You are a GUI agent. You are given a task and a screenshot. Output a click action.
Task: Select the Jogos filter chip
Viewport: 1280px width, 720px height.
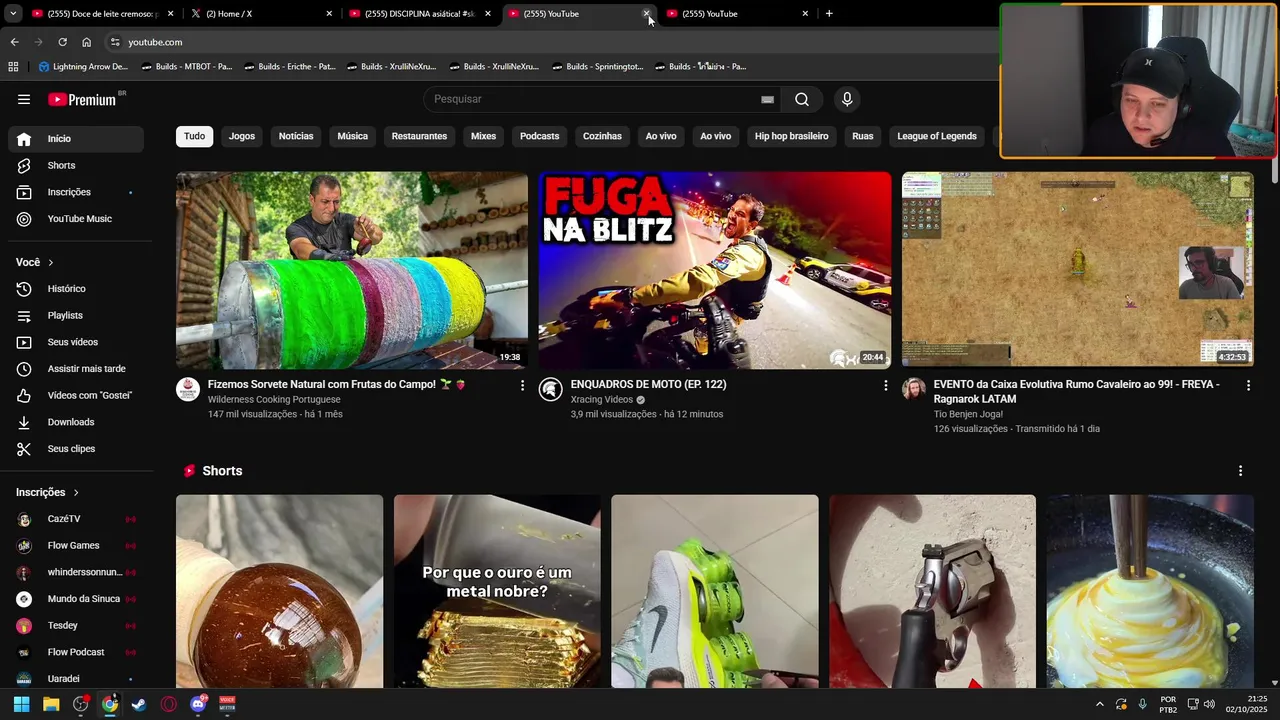click(x=242, y=136)
